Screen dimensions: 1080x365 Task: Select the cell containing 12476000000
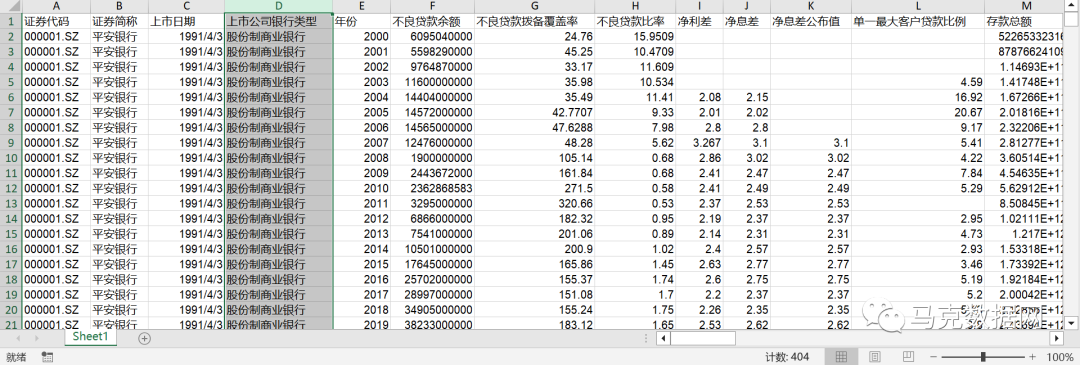pyautogui.click(x=433, y=142)
